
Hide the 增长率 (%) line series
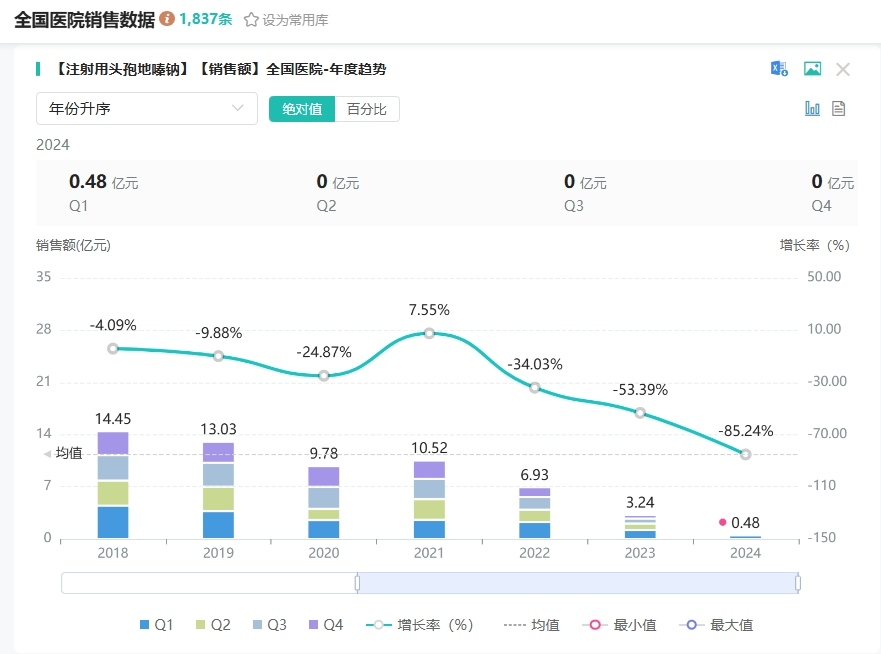pos(419,625)
